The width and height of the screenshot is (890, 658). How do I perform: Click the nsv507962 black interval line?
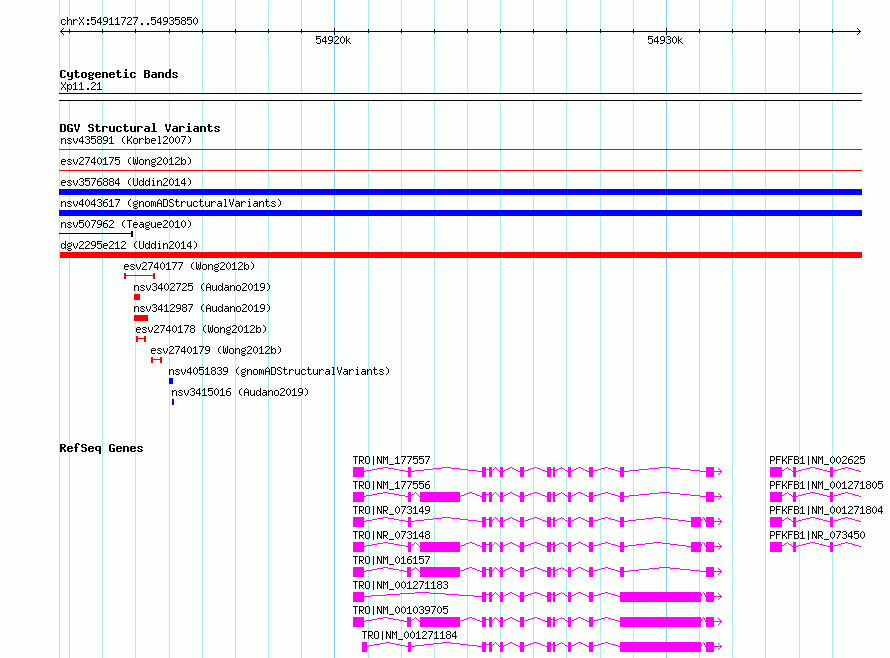pyautogui.click(x=96, y=233)
